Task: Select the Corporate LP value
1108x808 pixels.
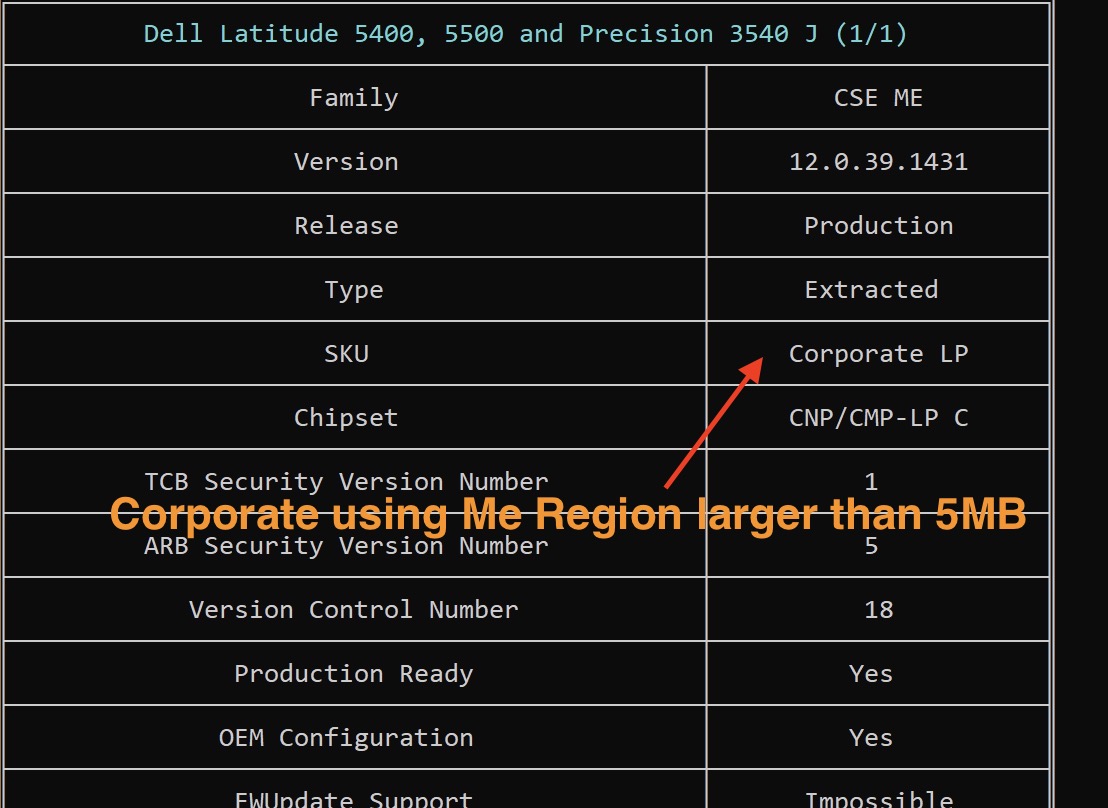Action: (878, 353)
